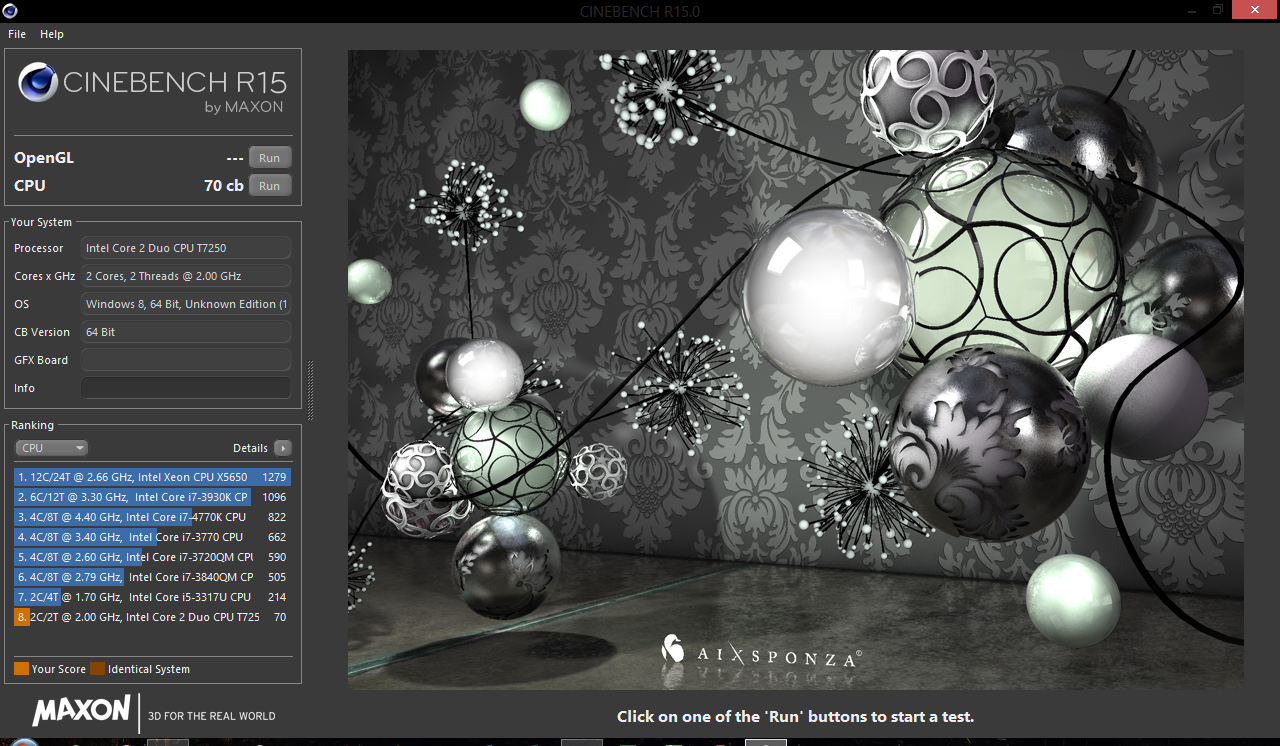
Task: Restore down the Cinebench window
Action: [x=1218, y=10]
